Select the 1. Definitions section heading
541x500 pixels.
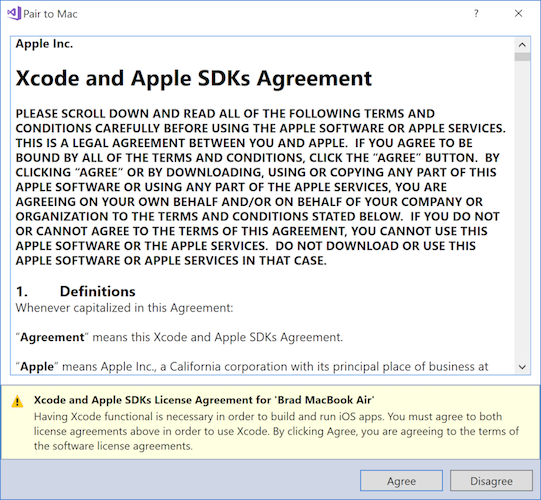pyautogui.click(x=76, y=291)
